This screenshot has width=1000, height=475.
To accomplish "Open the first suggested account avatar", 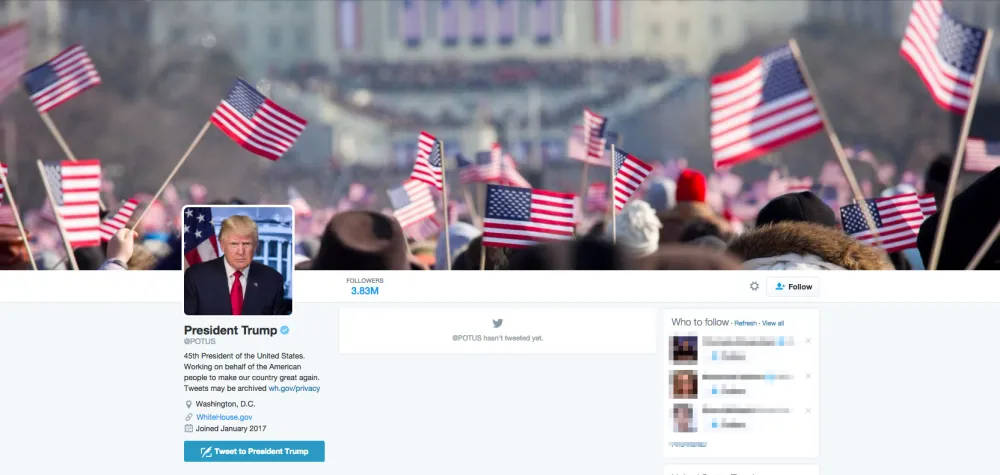I will tap(683, 349).
